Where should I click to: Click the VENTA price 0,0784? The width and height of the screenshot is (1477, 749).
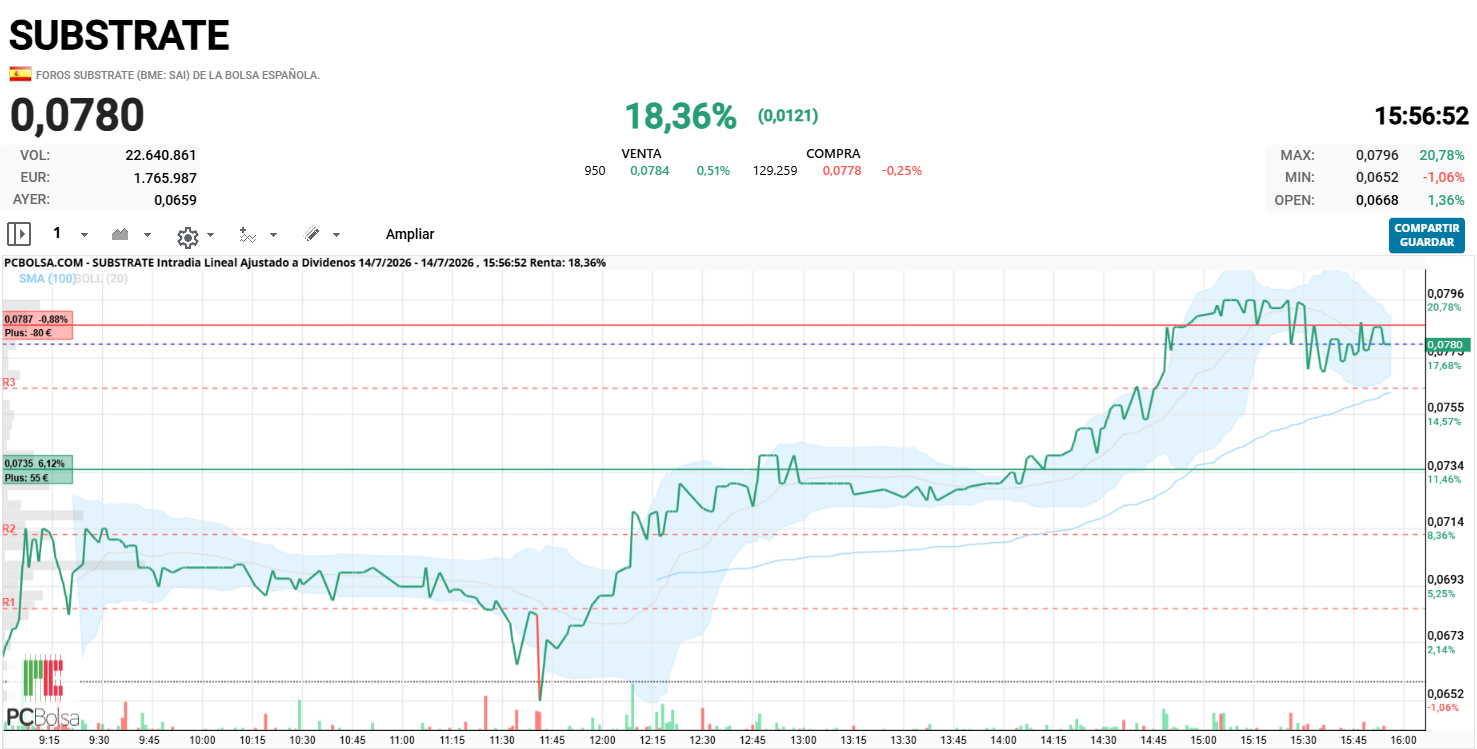[x=650, y=171]
